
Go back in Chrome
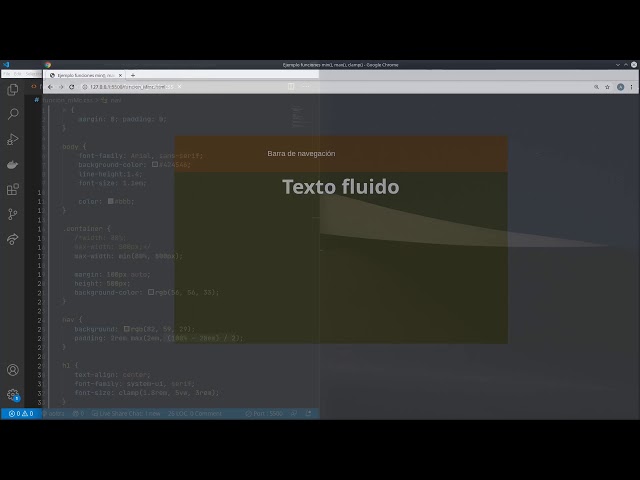(50, 87)
